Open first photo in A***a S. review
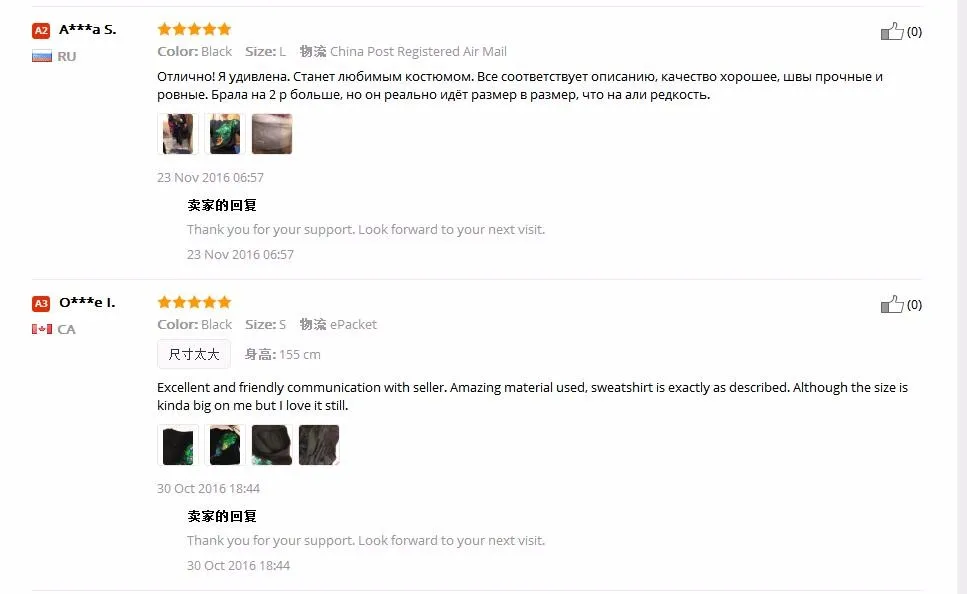The image size is (967, 594). click(178, 134)
